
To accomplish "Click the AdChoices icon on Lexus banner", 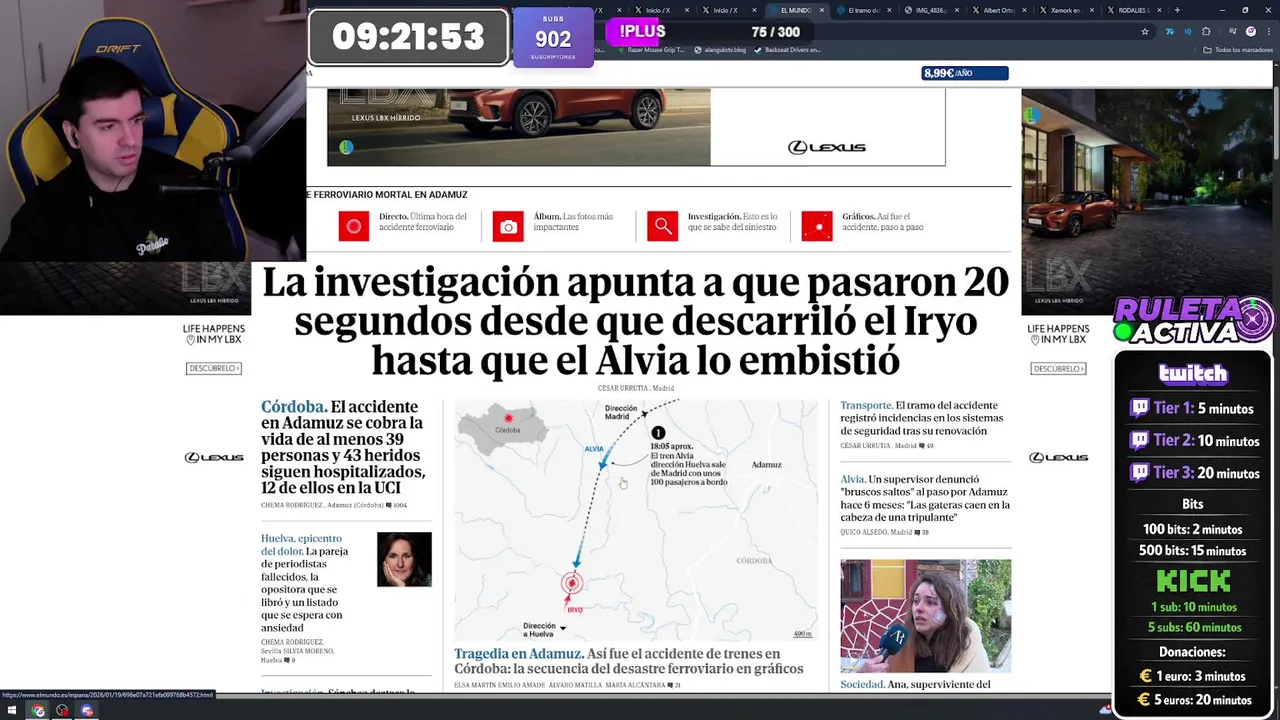I will (346, 147).
